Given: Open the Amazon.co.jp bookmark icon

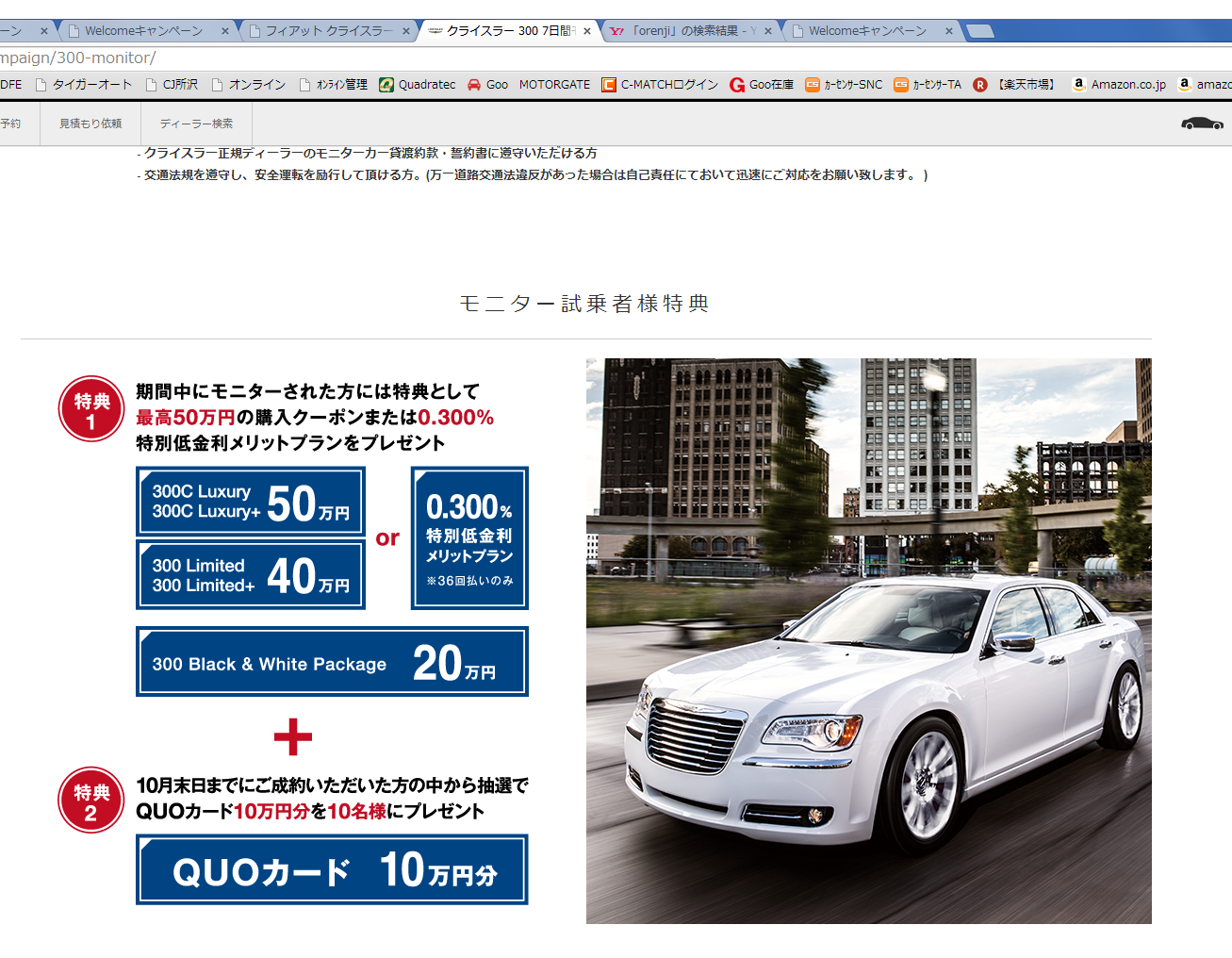Looking at the screenshot, I should 1079,85.
